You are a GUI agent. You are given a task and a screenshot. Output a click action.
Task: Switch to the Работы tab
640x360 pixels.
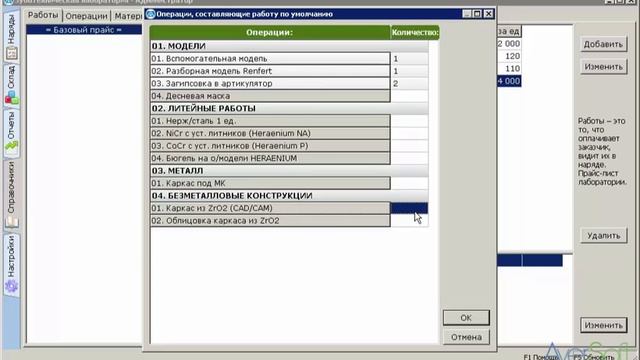click(43, 15)
